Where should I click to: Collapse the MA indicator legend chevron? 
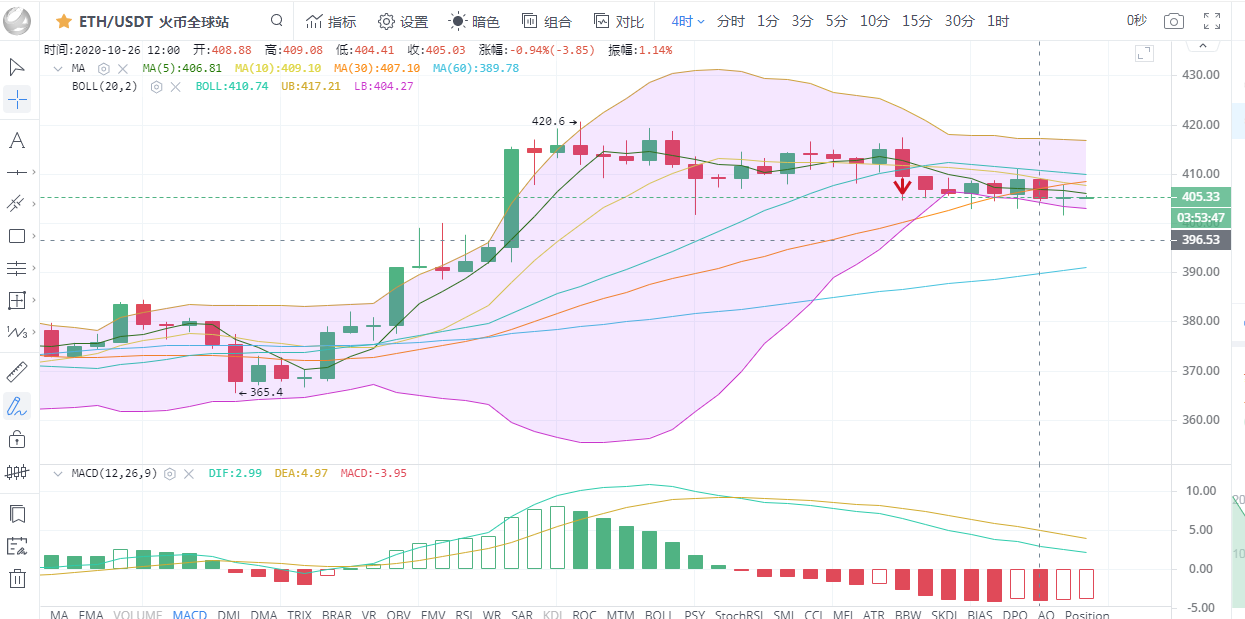click(x=57, y=68)
